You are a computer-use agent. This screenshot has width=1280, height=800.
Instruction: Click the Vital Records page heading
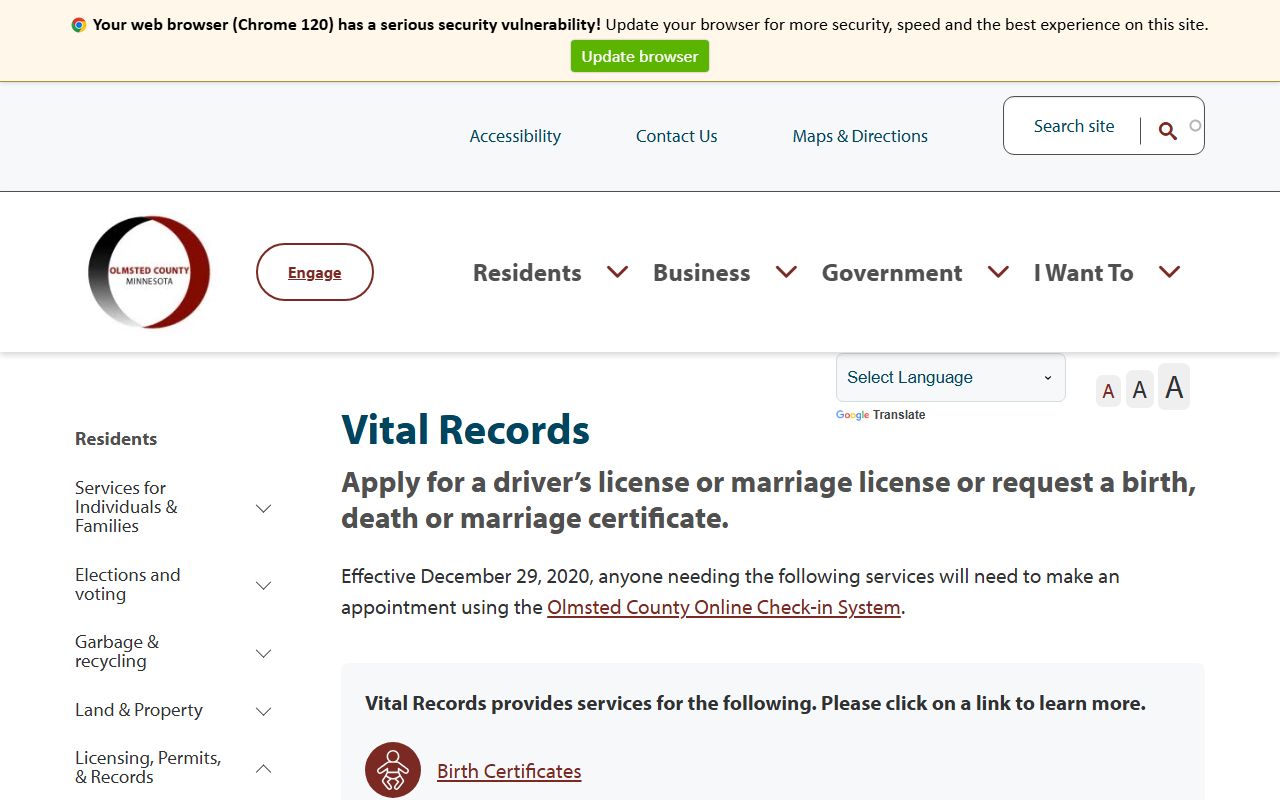(465, 429)
